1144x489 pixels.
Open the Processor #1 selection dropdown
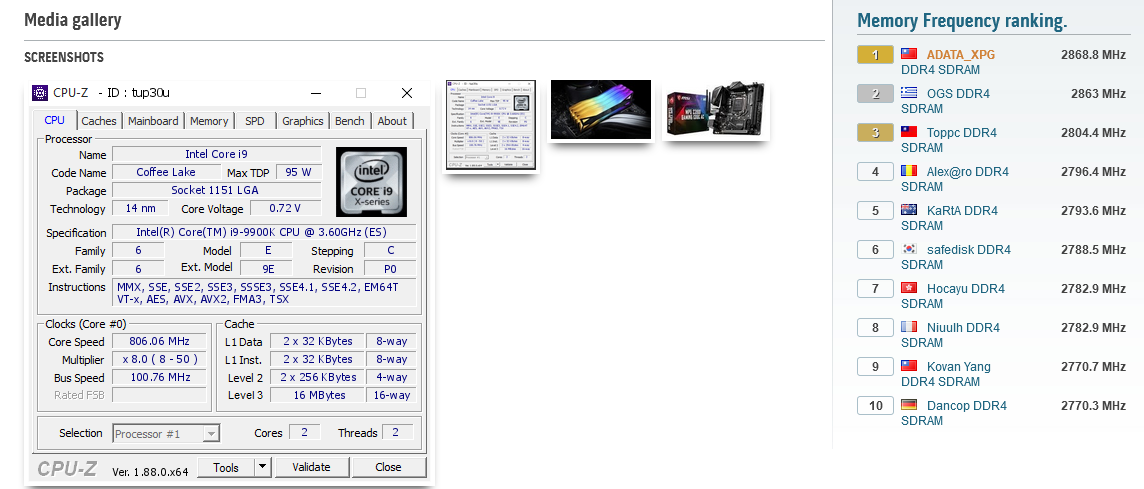(166, 434)
